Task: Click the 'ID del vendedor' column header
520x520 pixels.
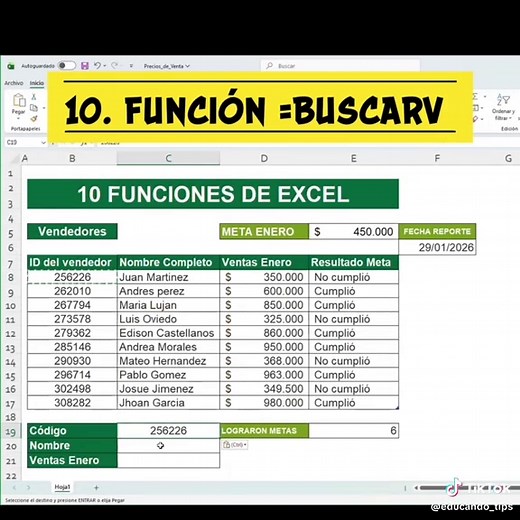Action: coord(72,262)
